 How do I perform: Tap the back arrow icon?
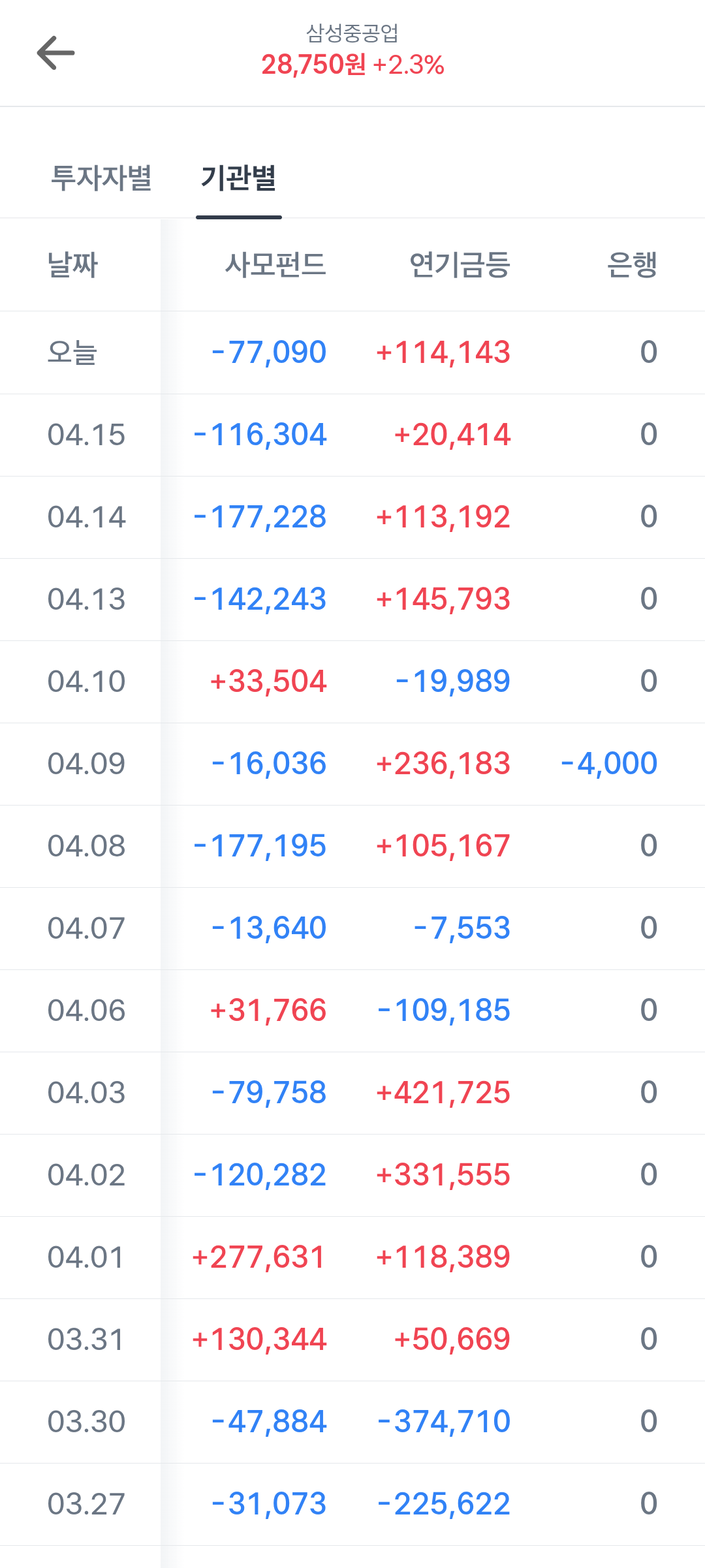[56, 53]
